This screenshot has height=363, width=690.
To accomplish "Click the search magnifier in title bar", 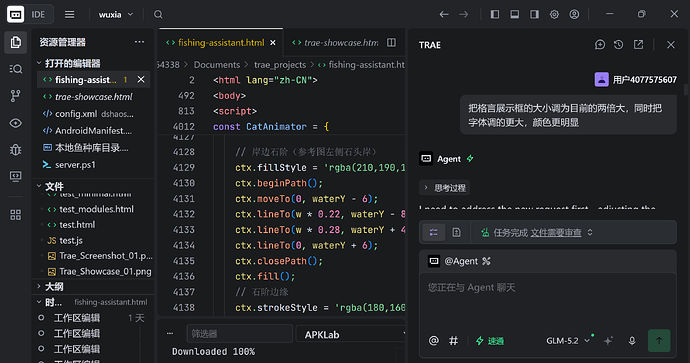I will tap(158, 15).
